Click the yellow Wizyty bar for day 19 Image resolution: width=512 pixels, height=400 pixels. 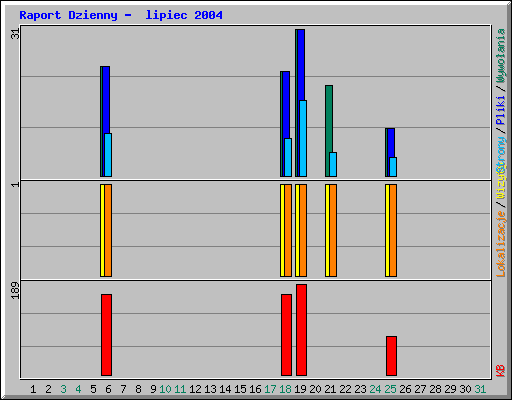tap(297, 230)
